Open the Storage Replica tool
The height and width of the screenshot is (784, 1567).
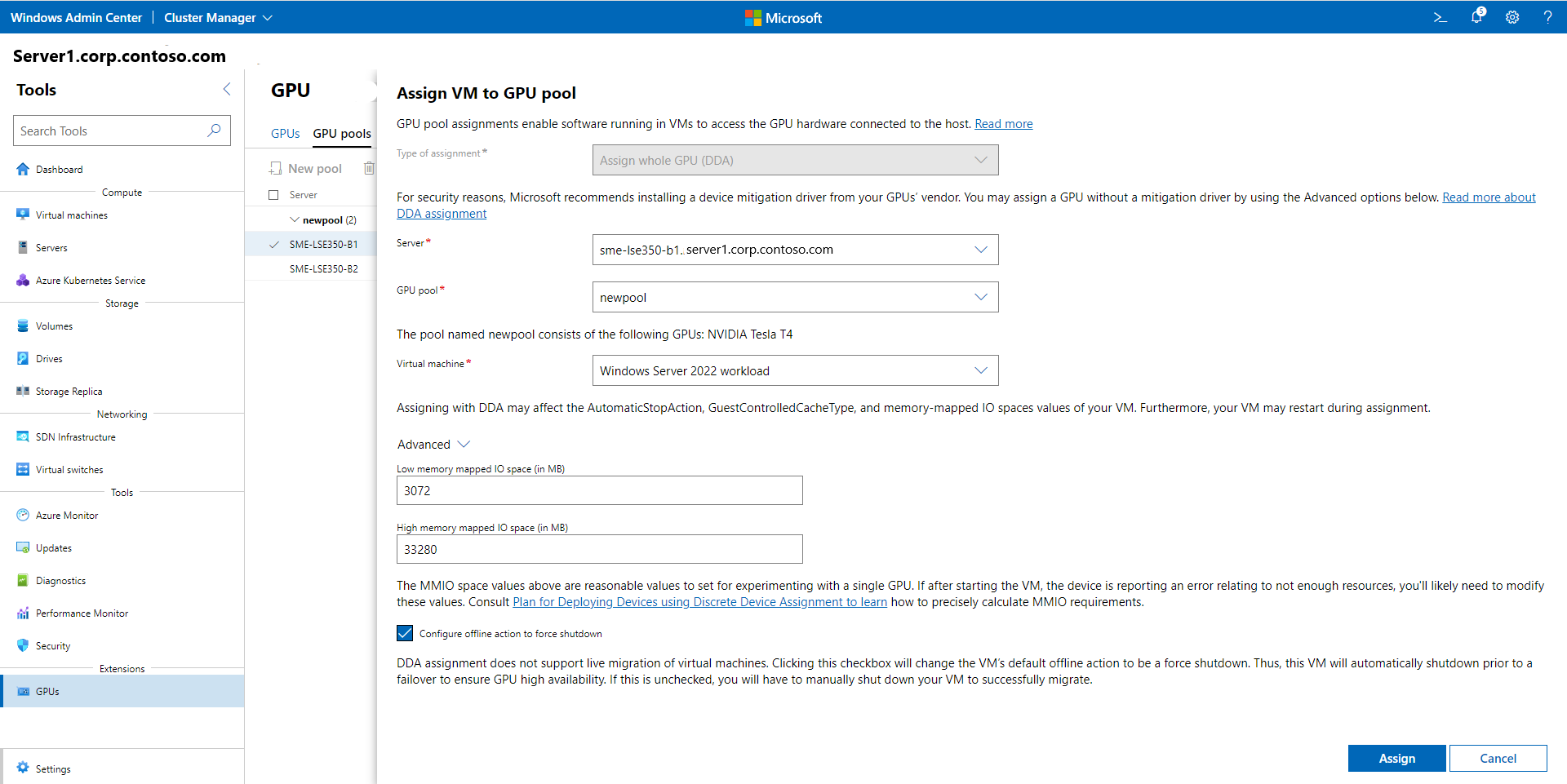click(x=69, y=391)
